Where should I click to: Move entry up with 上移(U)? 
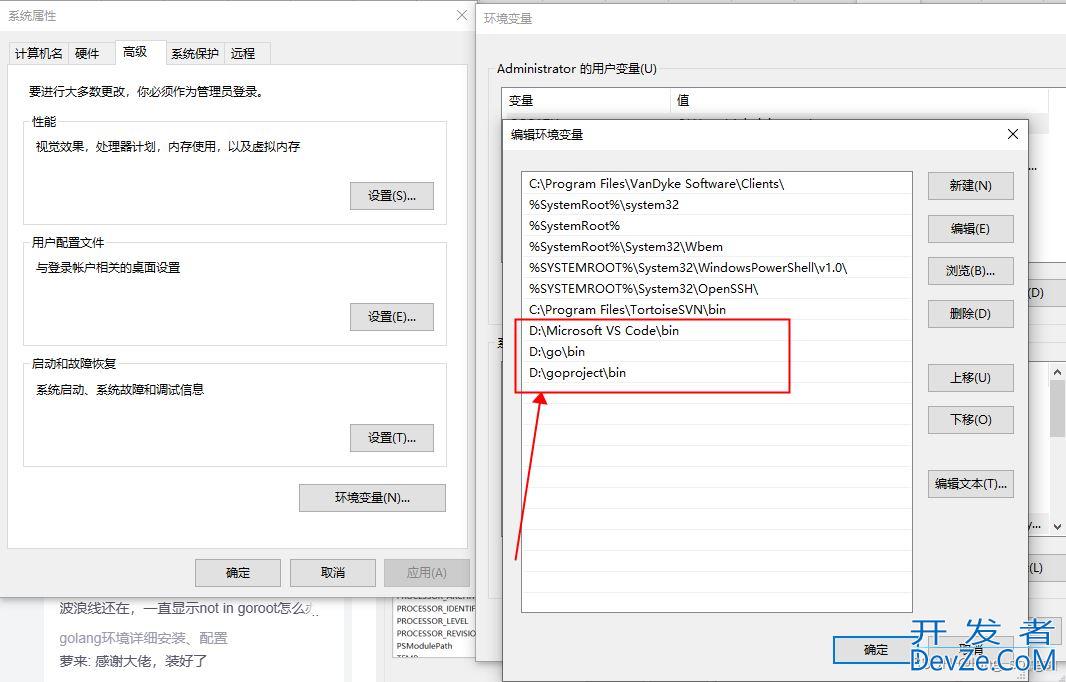click(x=970, y=377)
